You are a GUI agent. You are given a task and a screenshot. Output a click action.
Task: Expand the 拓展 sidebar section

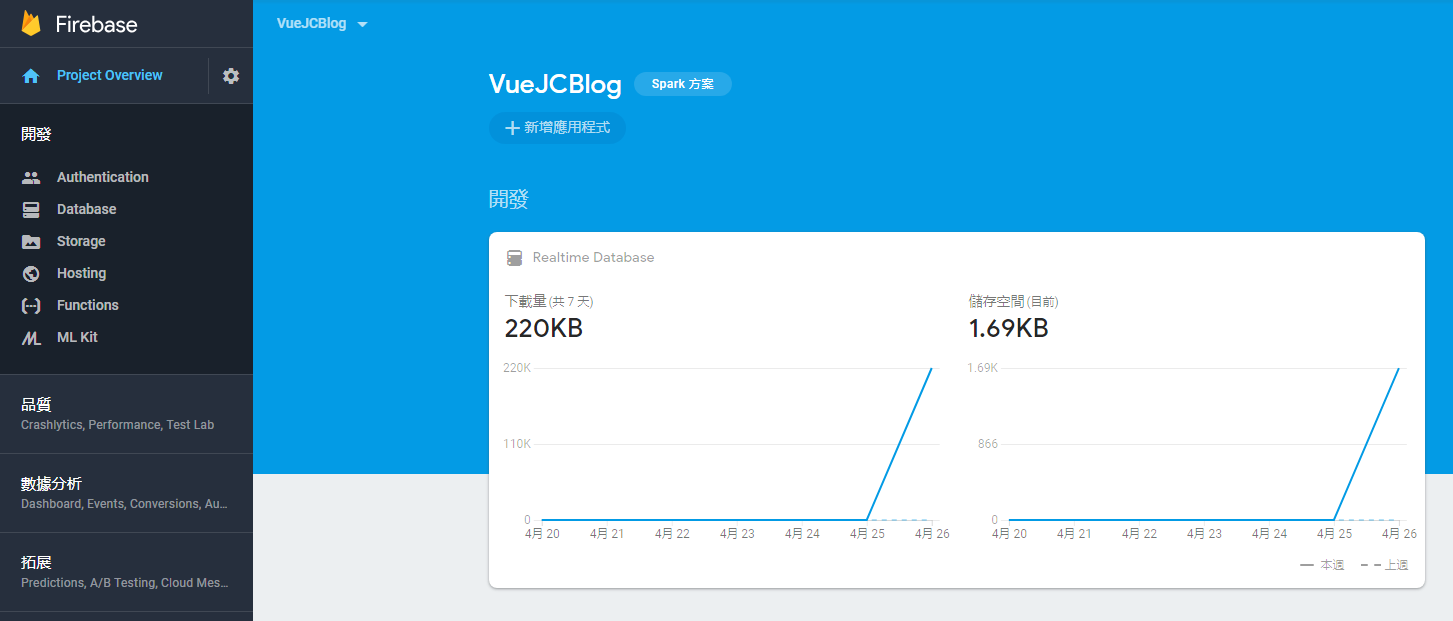click(x=126, y=572)
